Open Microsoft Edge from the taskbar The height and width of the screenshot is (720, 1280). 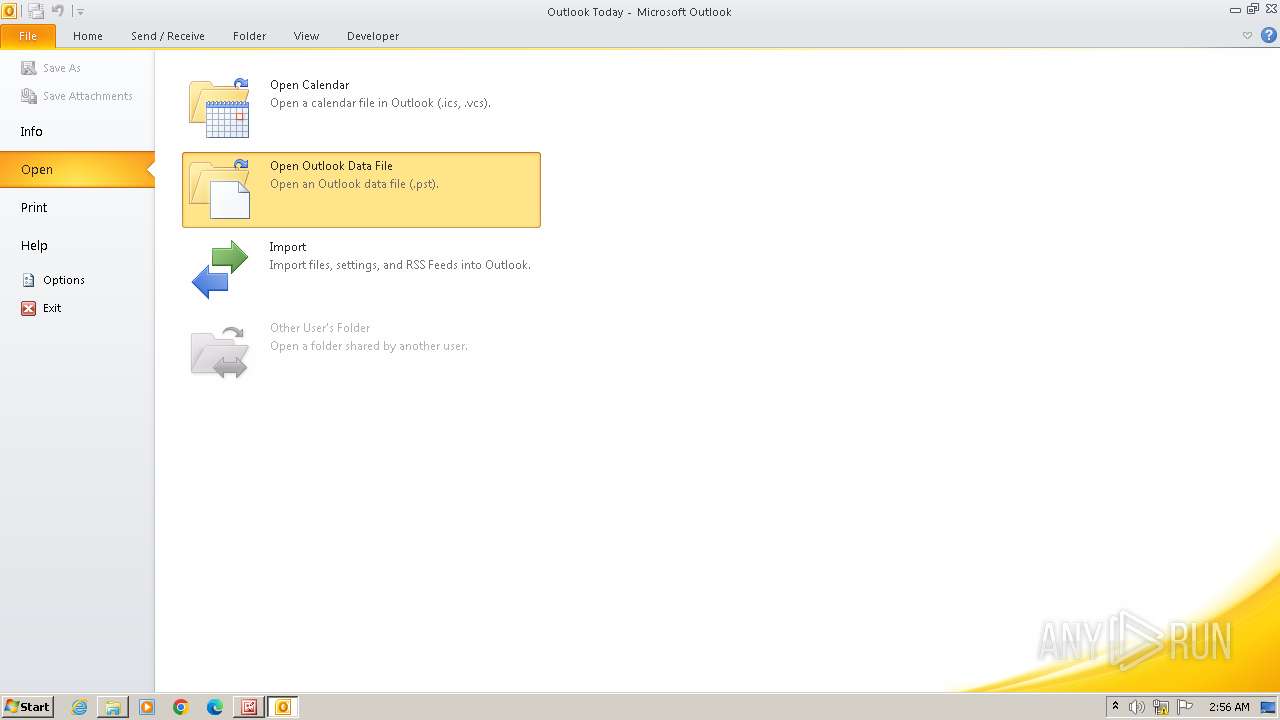coord(215,707)
